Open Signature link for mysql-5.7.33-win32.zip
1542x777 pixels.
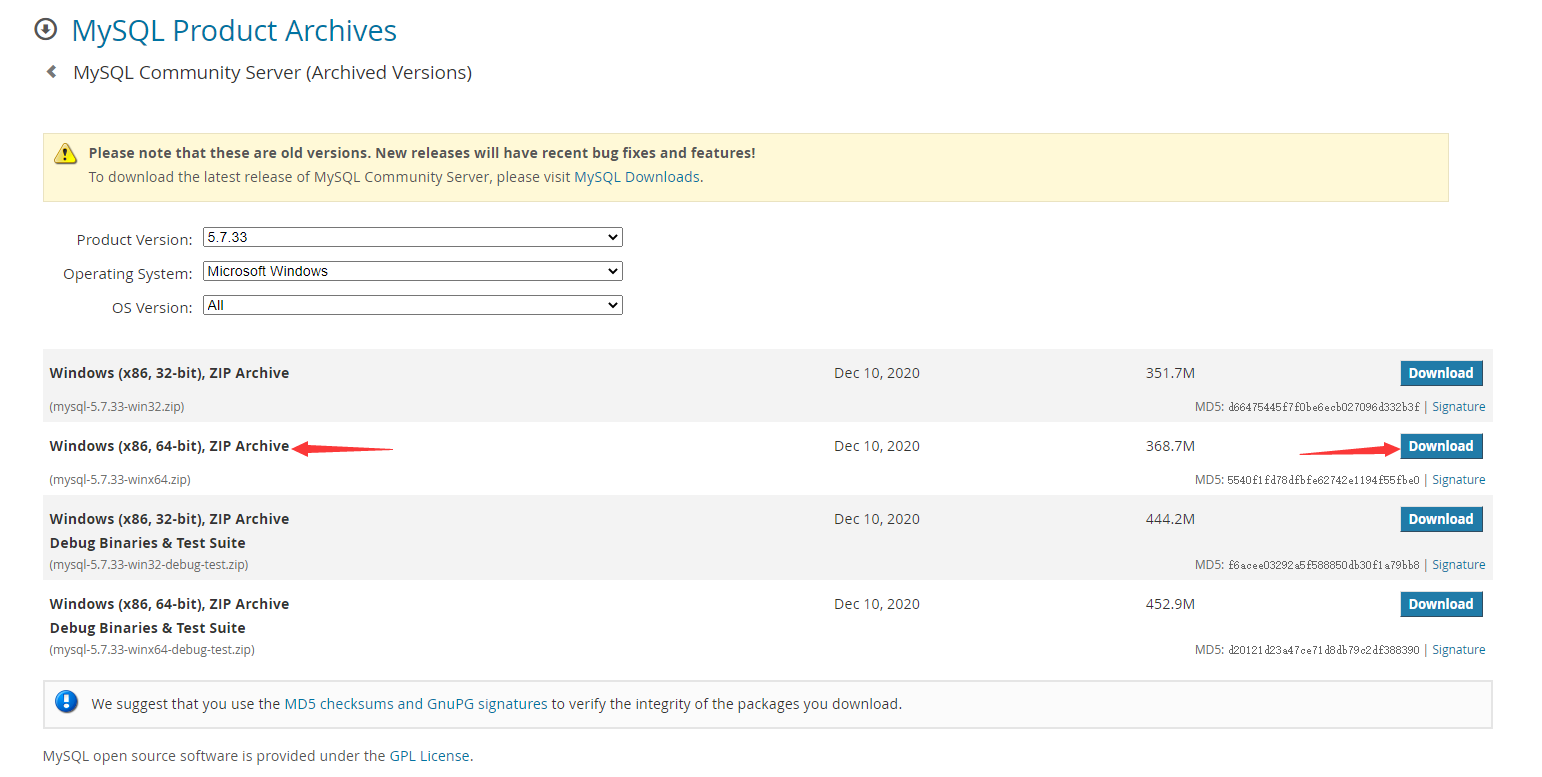click(x=1459, y=407)
